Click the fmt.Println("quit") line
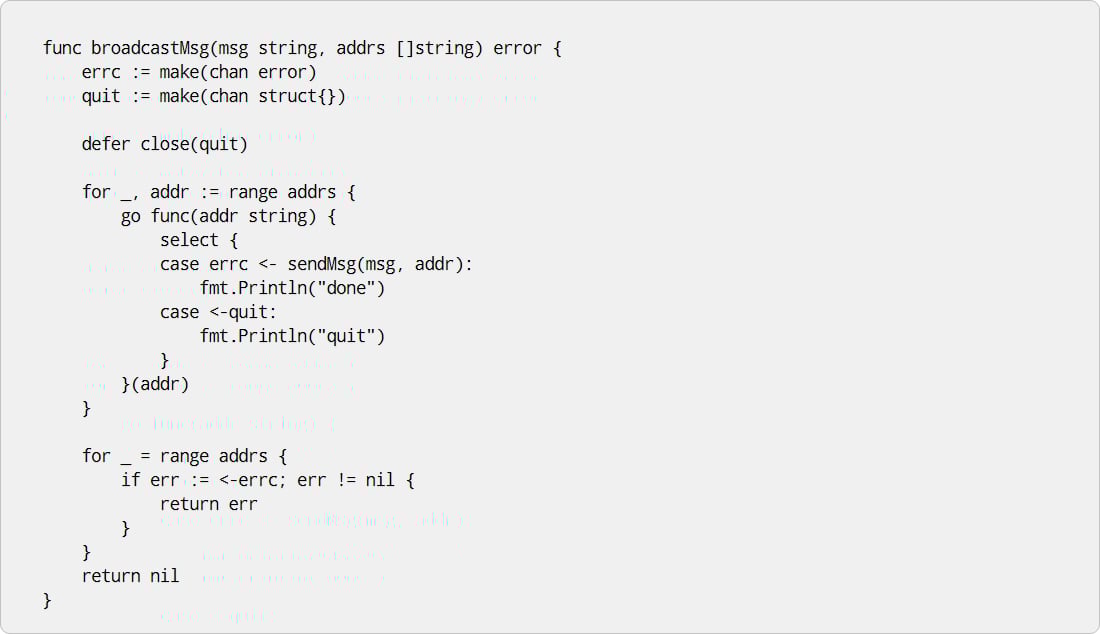Image resolution: width=1100 pixels, height=634 pixels. (x=293, y=336)
